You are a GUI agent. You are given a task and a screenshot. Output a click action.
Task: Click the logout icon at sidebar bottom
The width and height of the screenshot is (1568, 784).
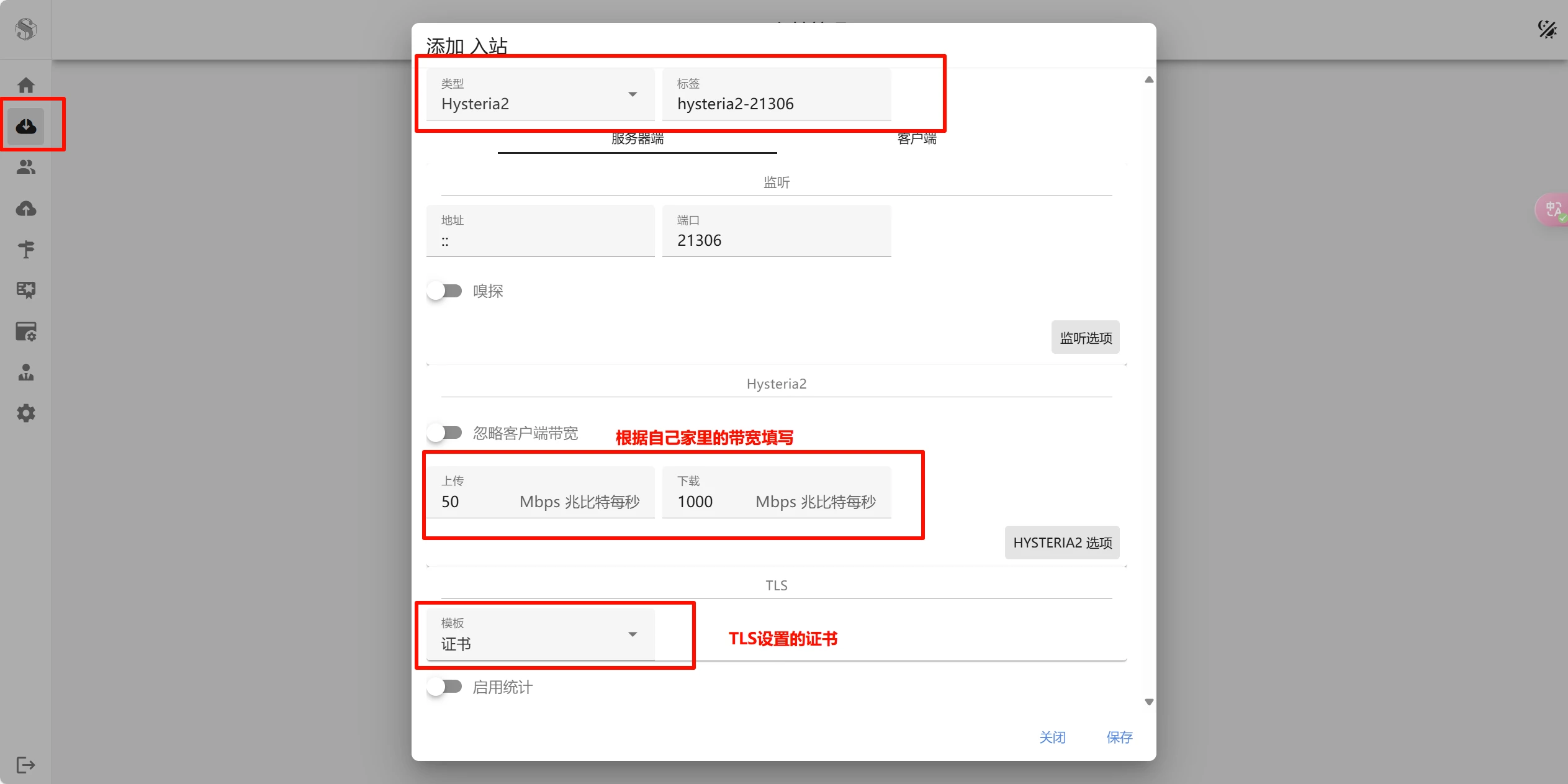(25, 765)
